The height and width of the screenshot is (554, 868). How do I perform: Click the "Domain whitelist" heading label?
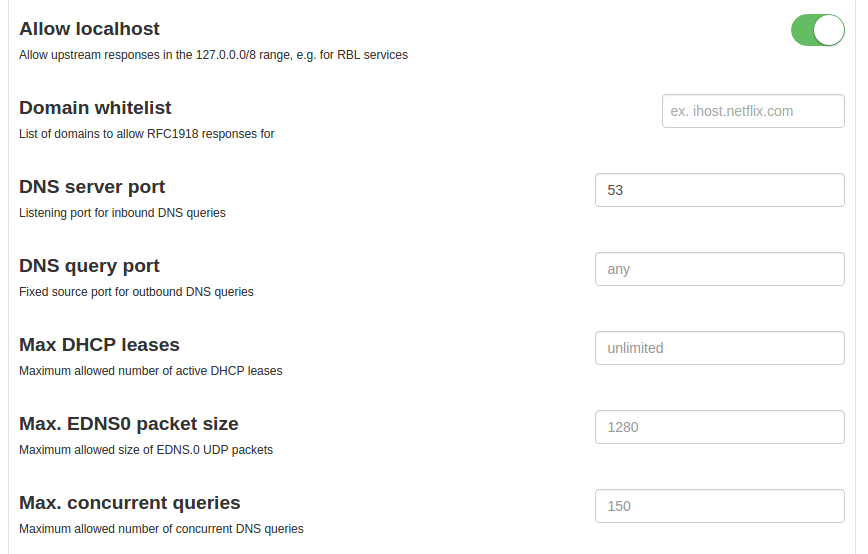point(95,108)
